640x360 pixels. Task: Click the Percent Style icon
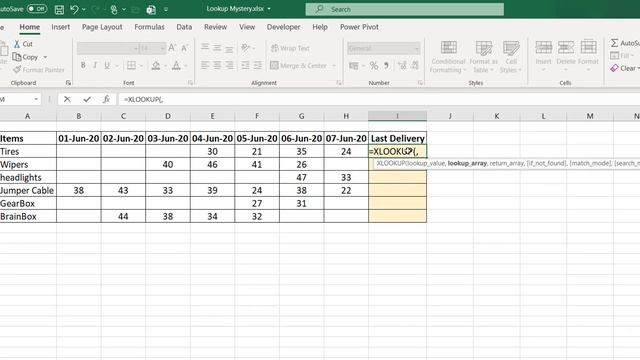(x=373, y=65)
